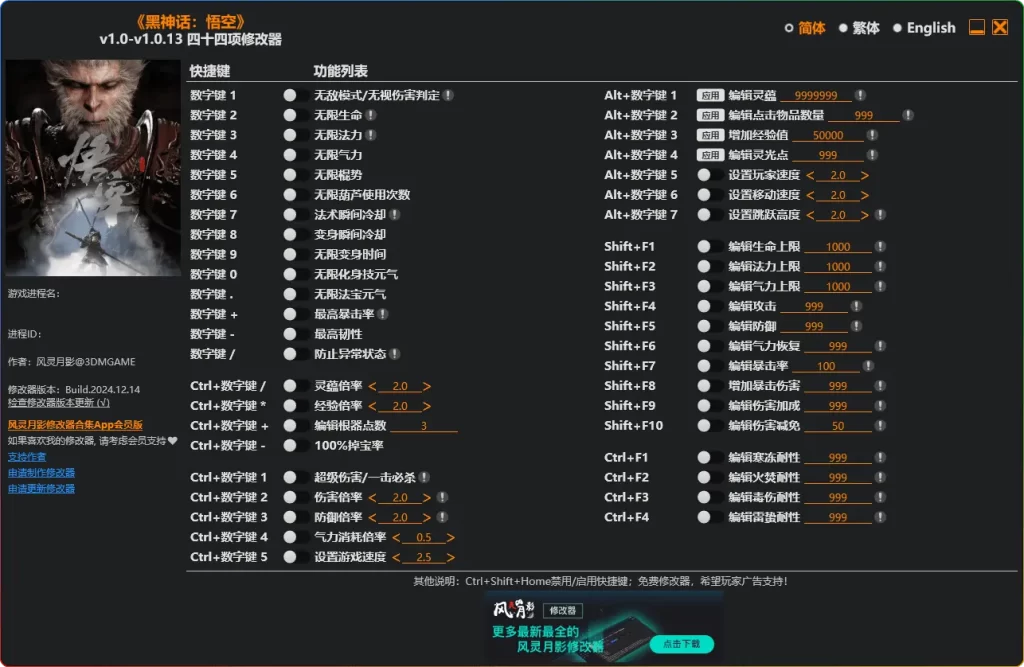Increase 设置玩家速度 with right arrow
1024x667 pixels.
click(x=865, y=175)
